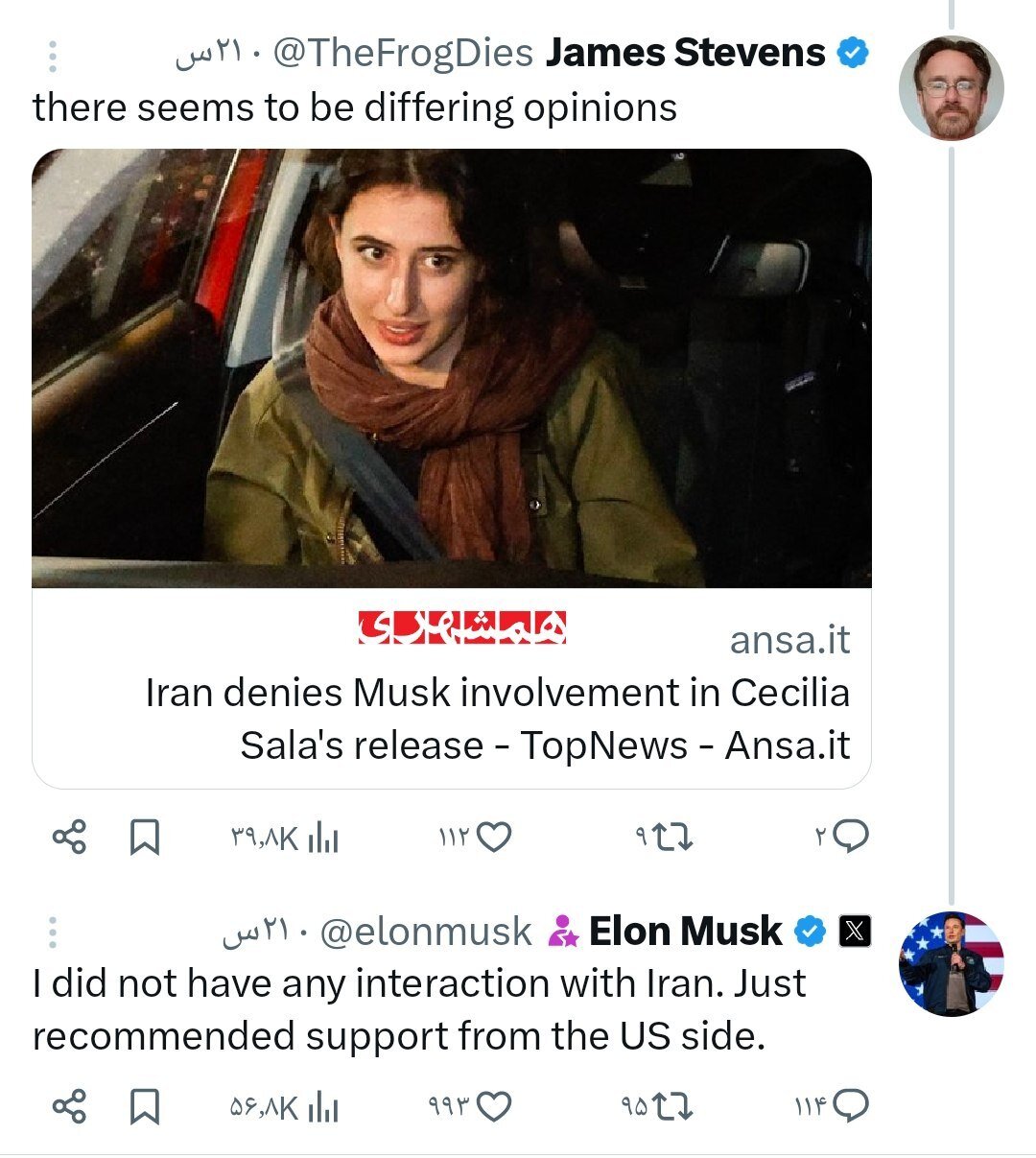
Task: Reply to James Stevens' tweet
Action: point(850,838)
